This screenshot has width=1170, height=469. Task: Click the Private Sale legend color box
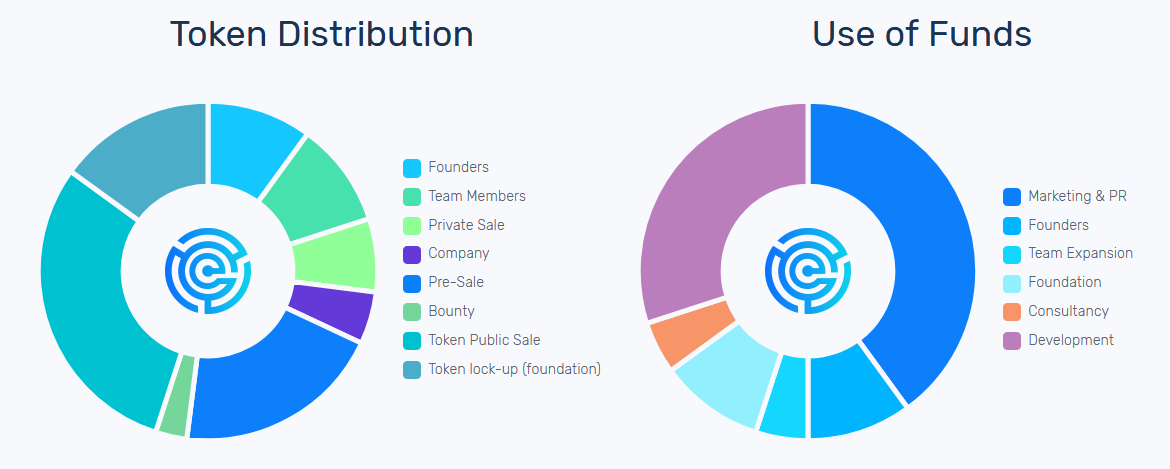pos(412,226)
